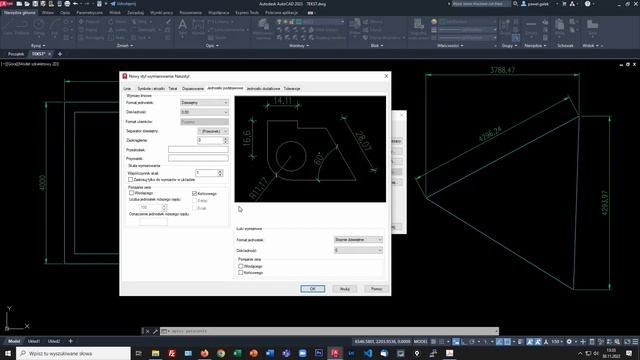Viewport: 640px width, 360px height.
Task: Switch to the 'Dopasowanie' tab
Action: pyautogui.click(x=193, y=89)
